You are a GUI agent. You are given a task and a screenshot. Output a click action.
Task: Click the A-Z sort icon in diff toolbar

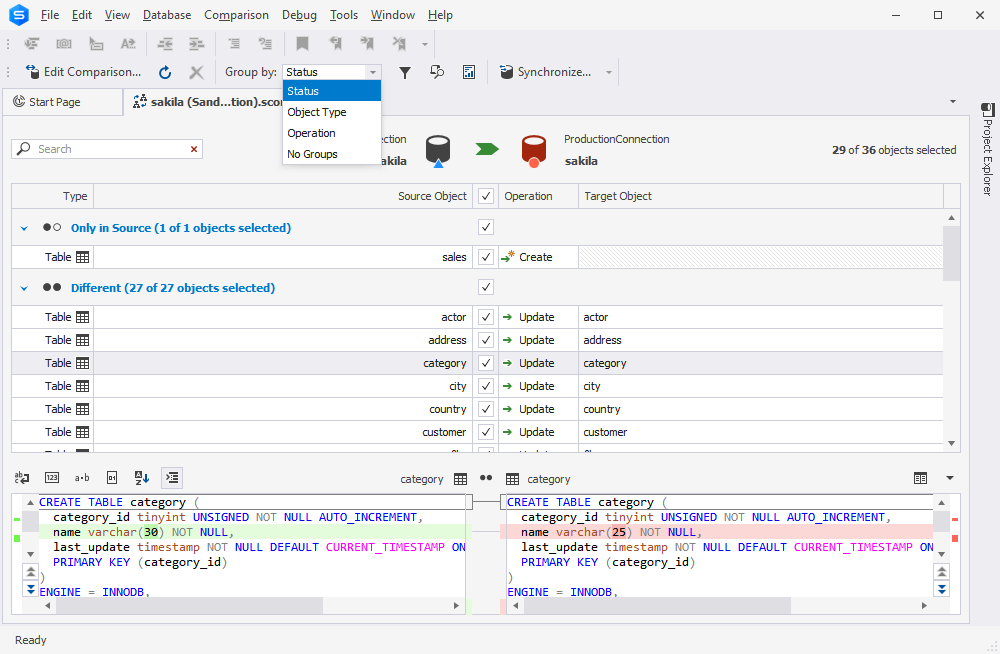(x=142, y=477)
